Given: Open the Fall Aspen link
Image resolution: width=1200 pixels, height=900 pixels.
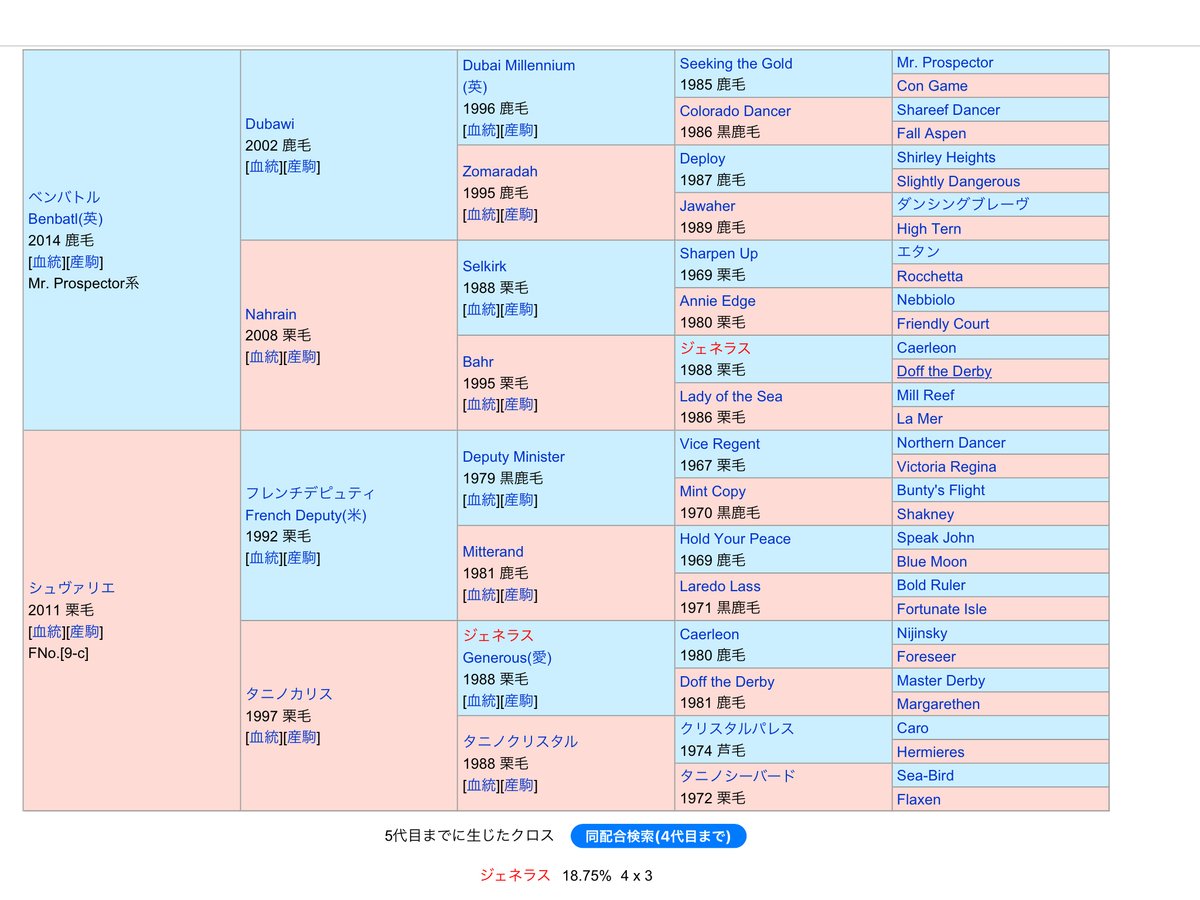Looking at the screenshot, I should click(931, 134).
